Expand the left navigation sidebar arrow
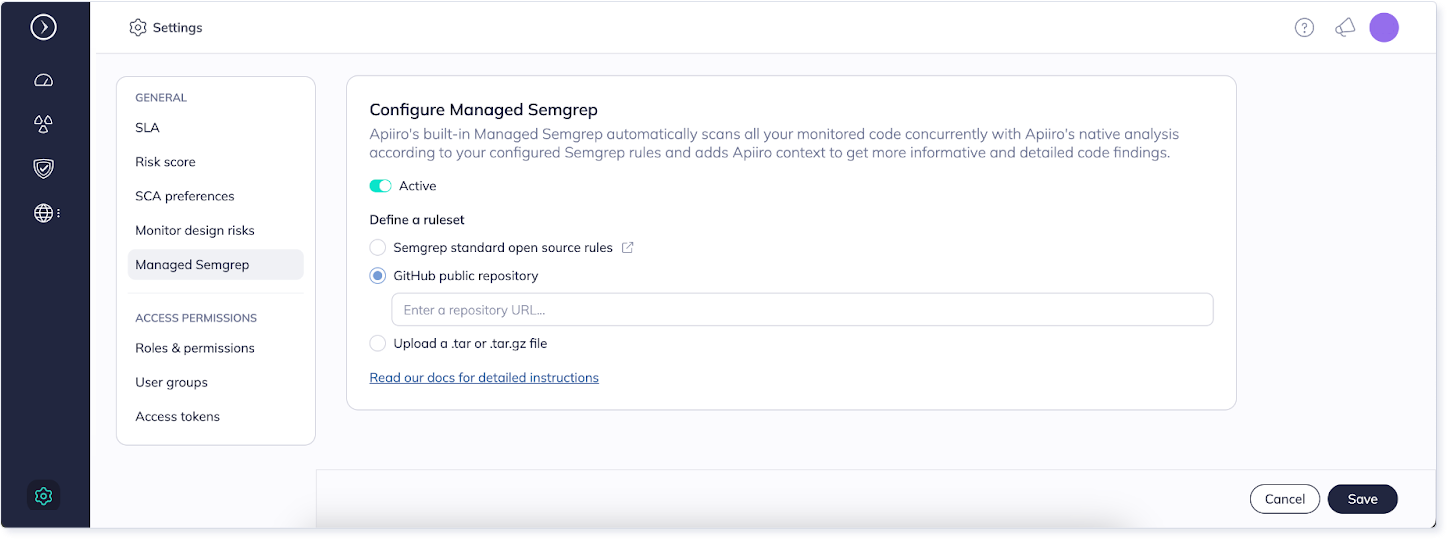Viewport: 1448px width, 539px height. [x=43, y=27]
